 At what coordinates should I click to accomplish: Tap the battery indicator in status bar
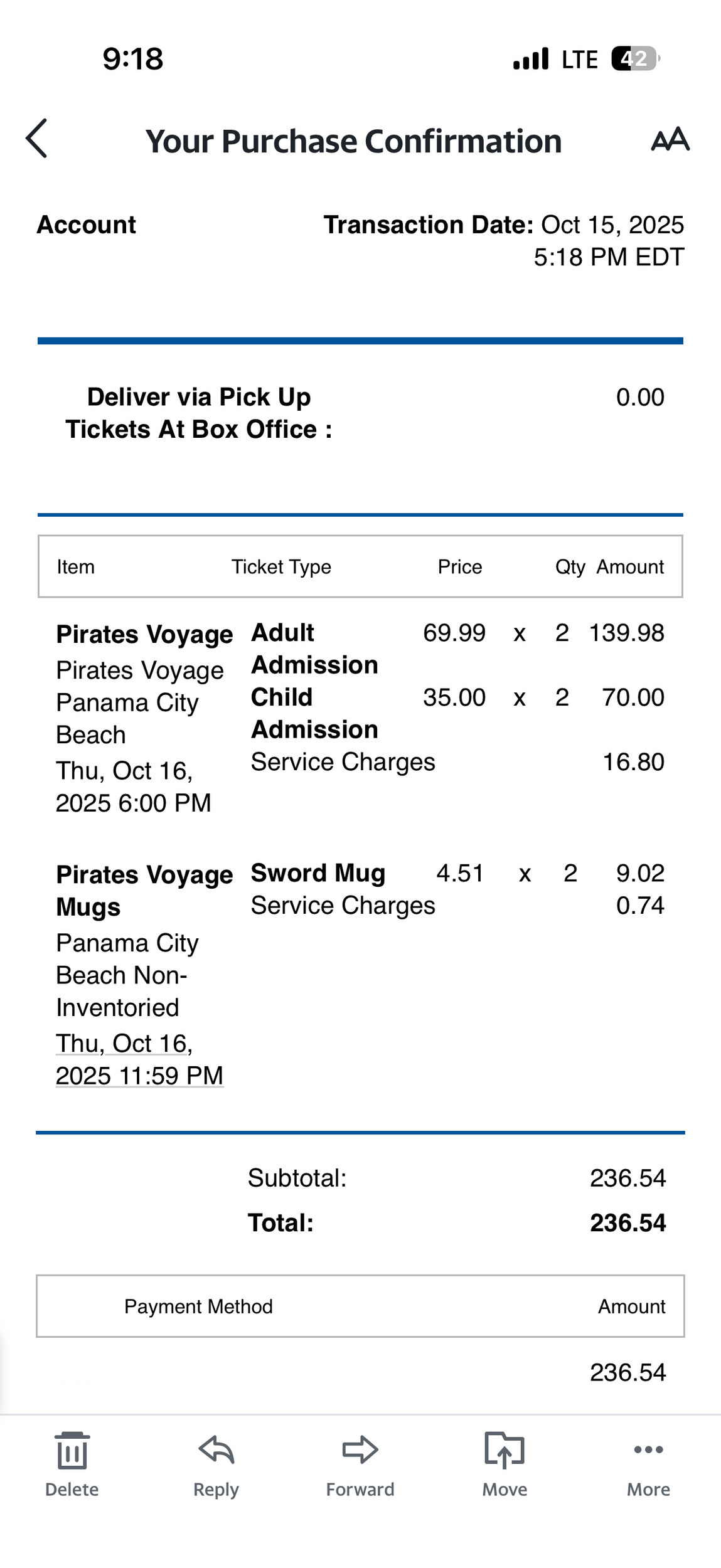[x=635, y=59]
